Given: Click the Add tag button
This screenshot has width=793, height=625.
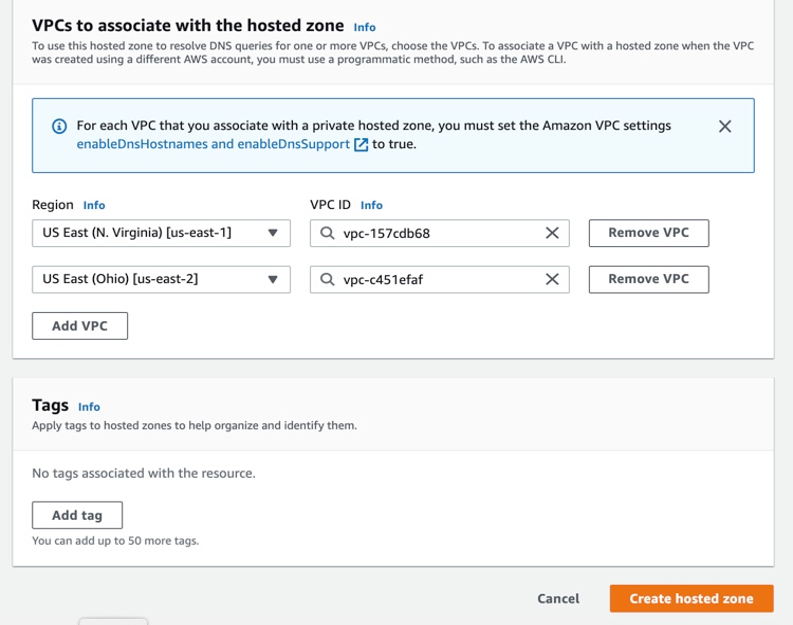Looking at the screenshot, I should click(77, 515).
